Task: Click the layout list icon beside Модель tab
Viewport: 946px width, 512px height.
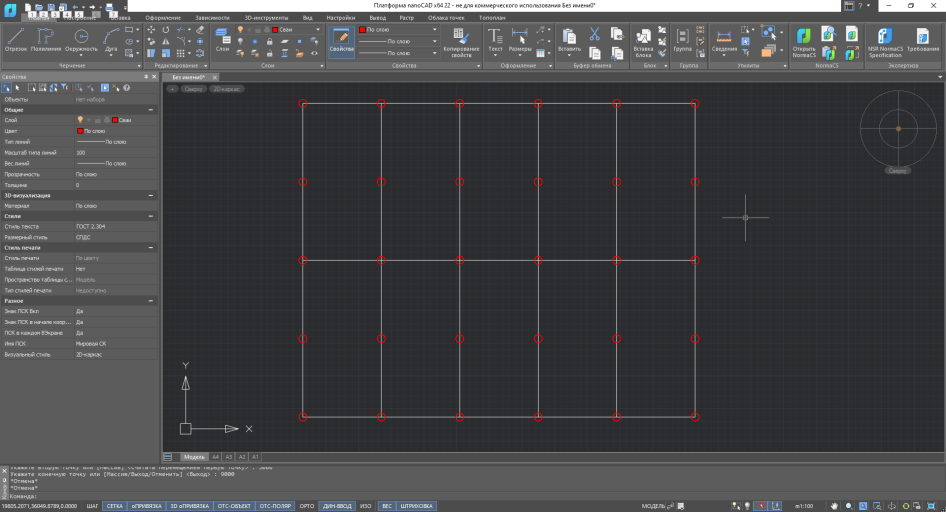Action: point(168,457)
